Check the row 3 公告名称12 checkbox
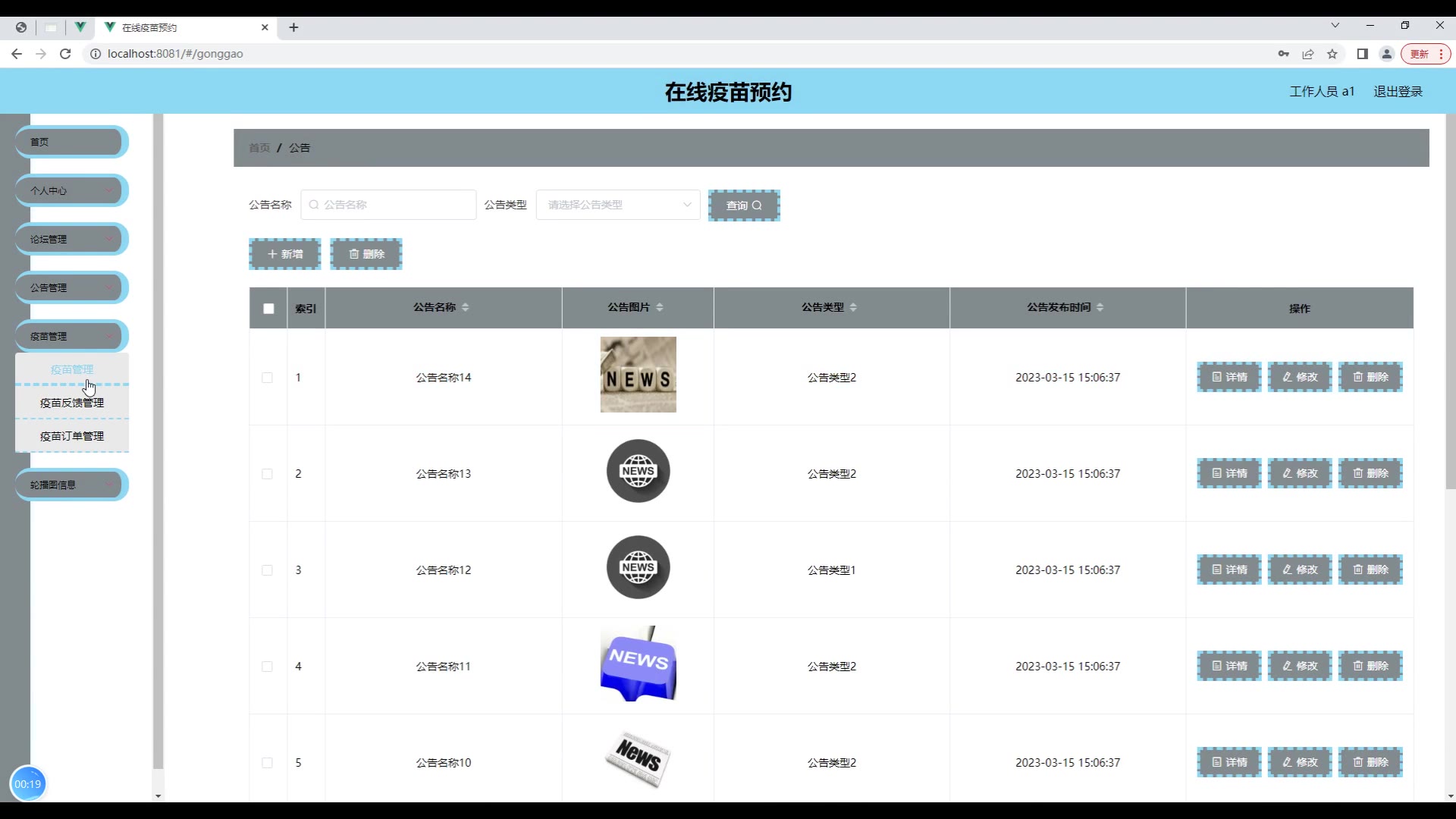Screen dimensions: 1456x819 click(x=267, y=570)
